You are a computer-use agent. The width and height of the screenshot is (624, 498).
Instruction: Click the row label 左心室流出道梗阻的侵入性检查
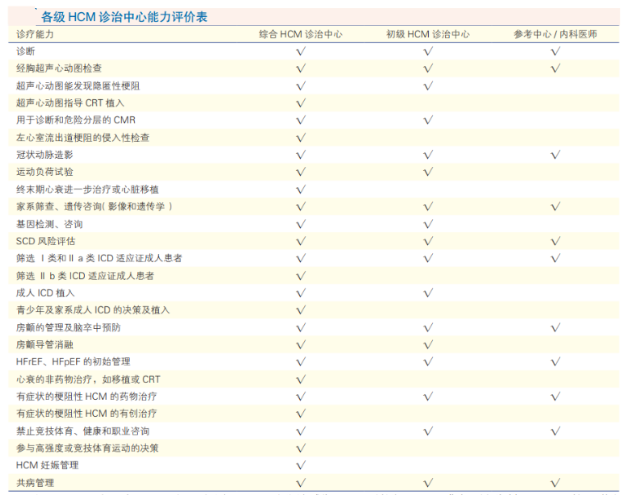83,138
